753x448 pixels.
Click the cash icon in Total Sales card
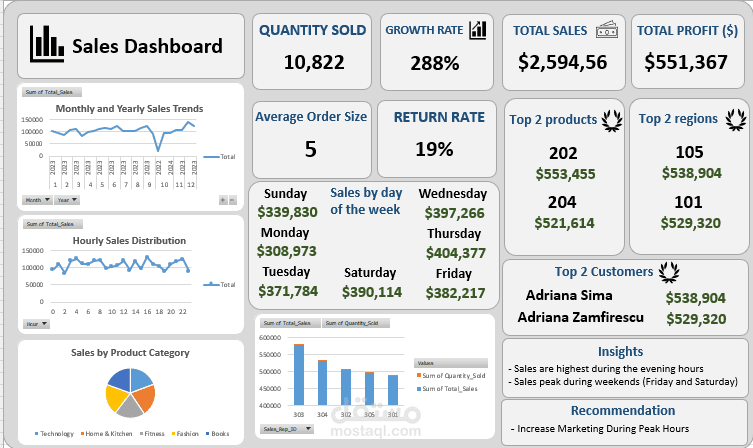[x=607, y=30]
